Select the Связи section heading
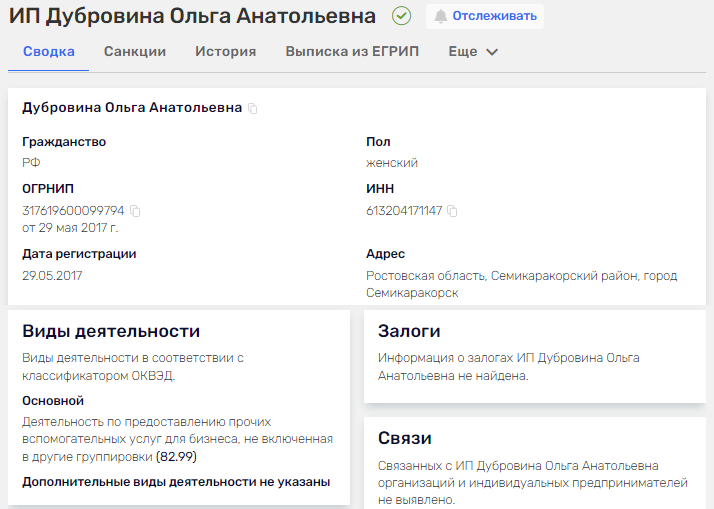The height and width of the screenshot is (509, 714). (405, 438)
